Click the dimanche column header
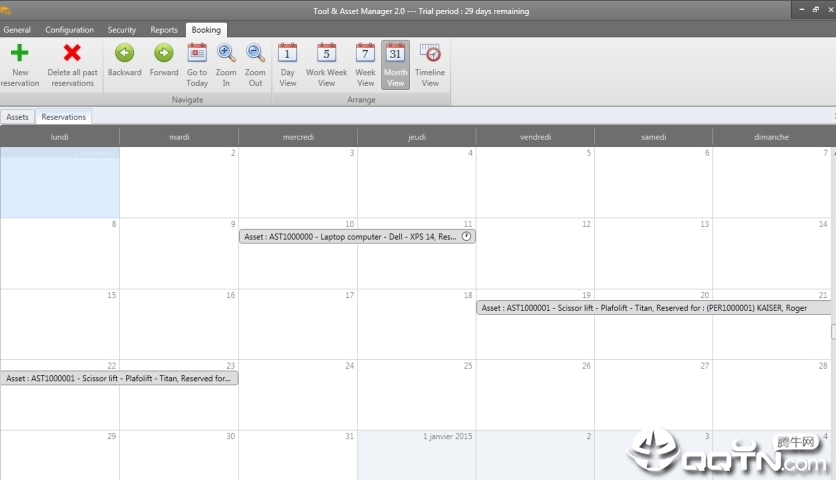836x480 pixels. click(x=771, y=137)
